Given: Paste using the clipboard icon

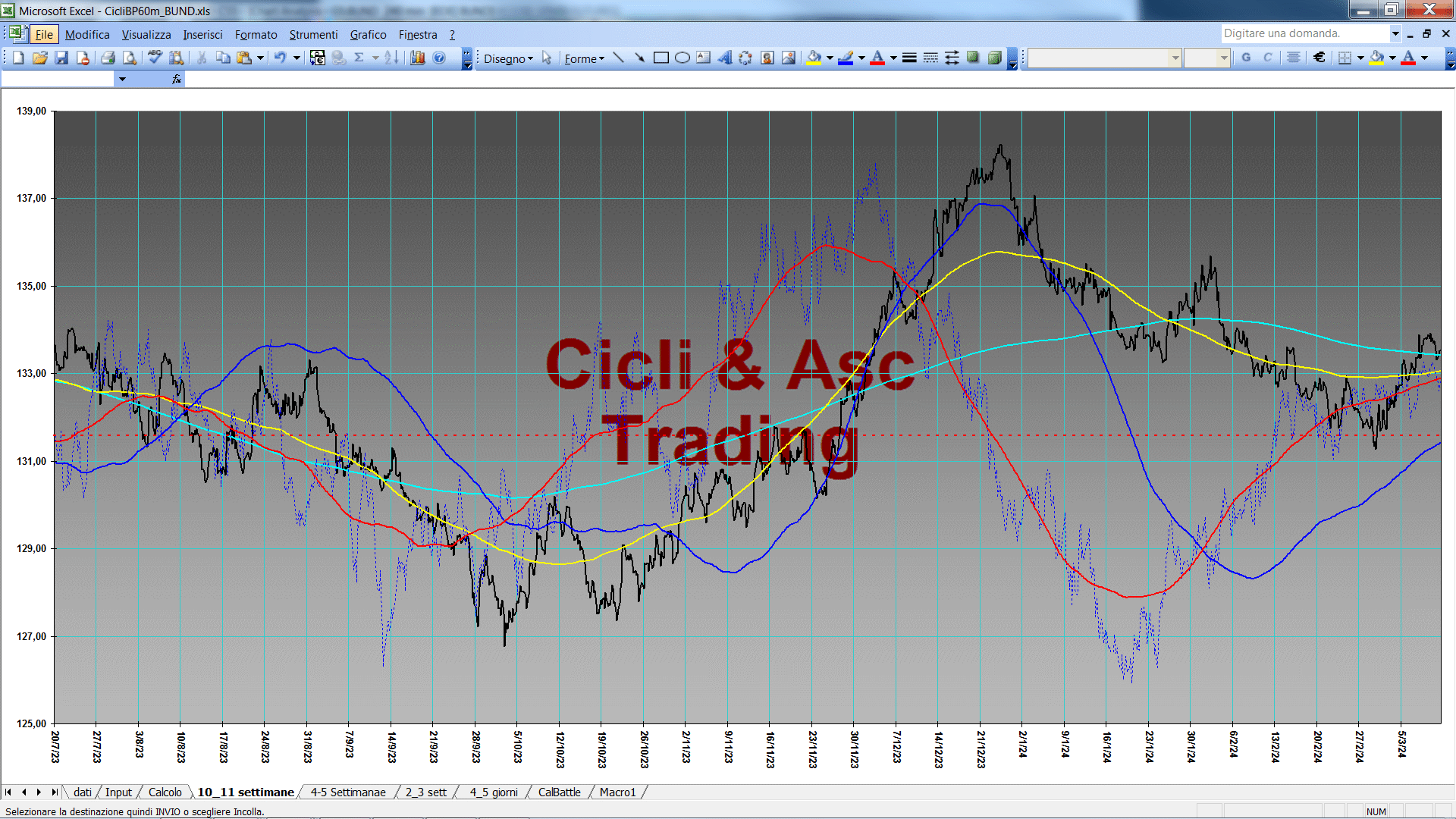Looking at the screenshot, I should click(x=244, y=58).
